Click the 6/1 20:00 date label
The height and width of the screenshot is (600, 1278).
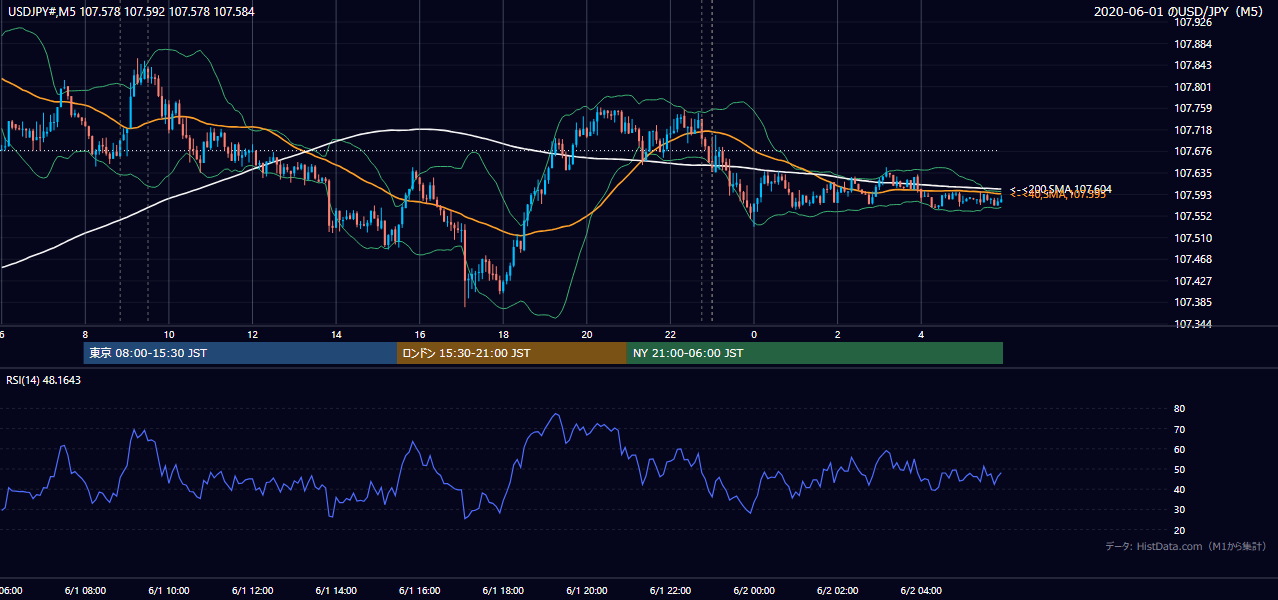587,591
